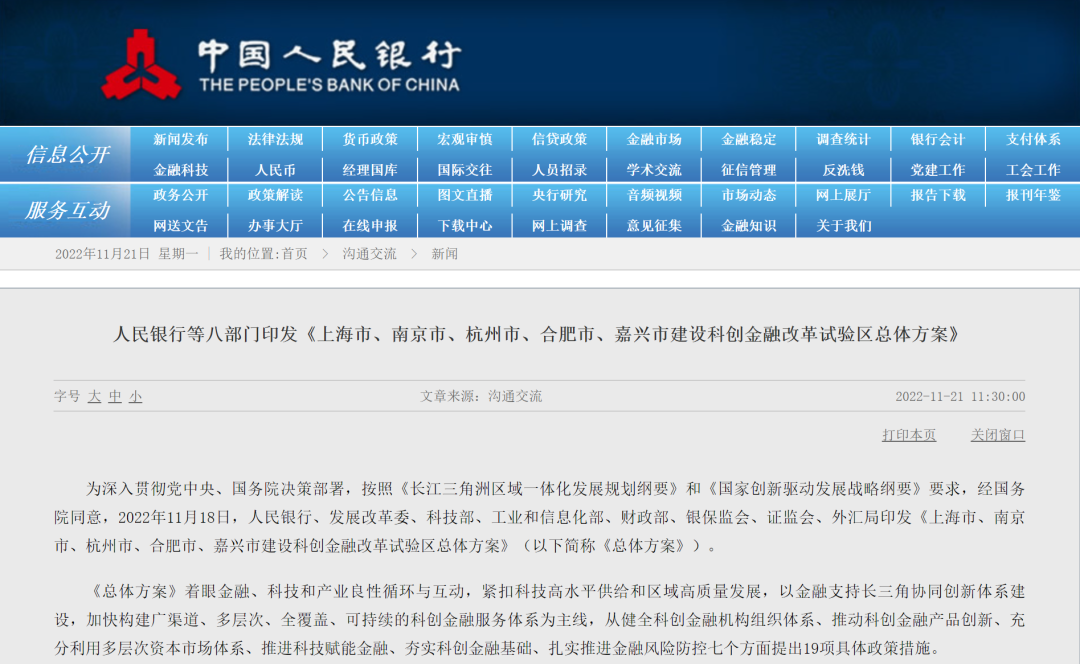Viewport: 1080px width, 664px height.
Task: Open the 新闻发布 menu item
Action: 181,140
